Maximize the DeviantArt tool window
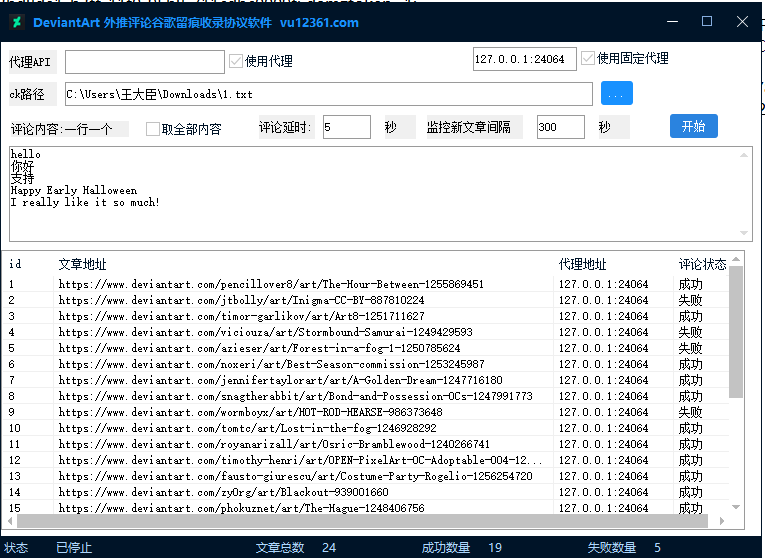765x558 pixels. (707, 21)
